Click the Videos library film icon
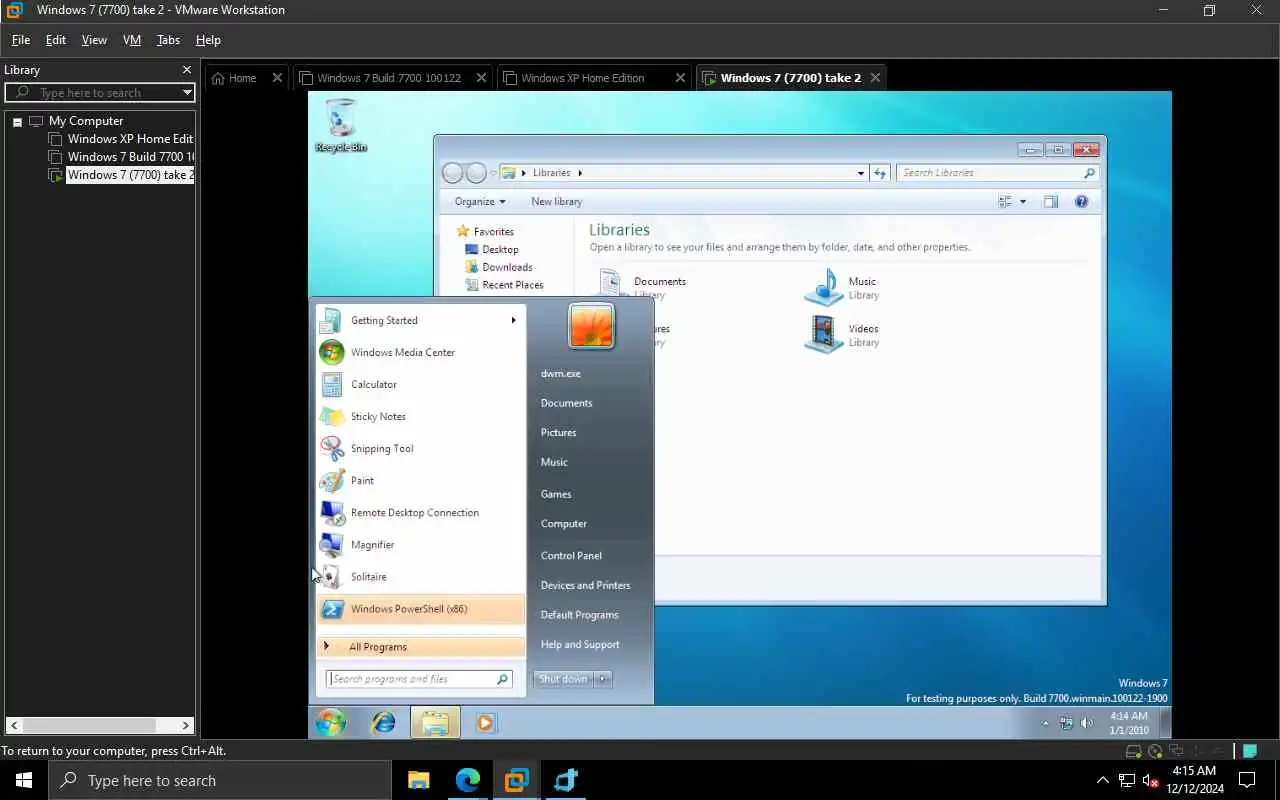This screenshot has height=800, width=1280. [x=824, y=335]
